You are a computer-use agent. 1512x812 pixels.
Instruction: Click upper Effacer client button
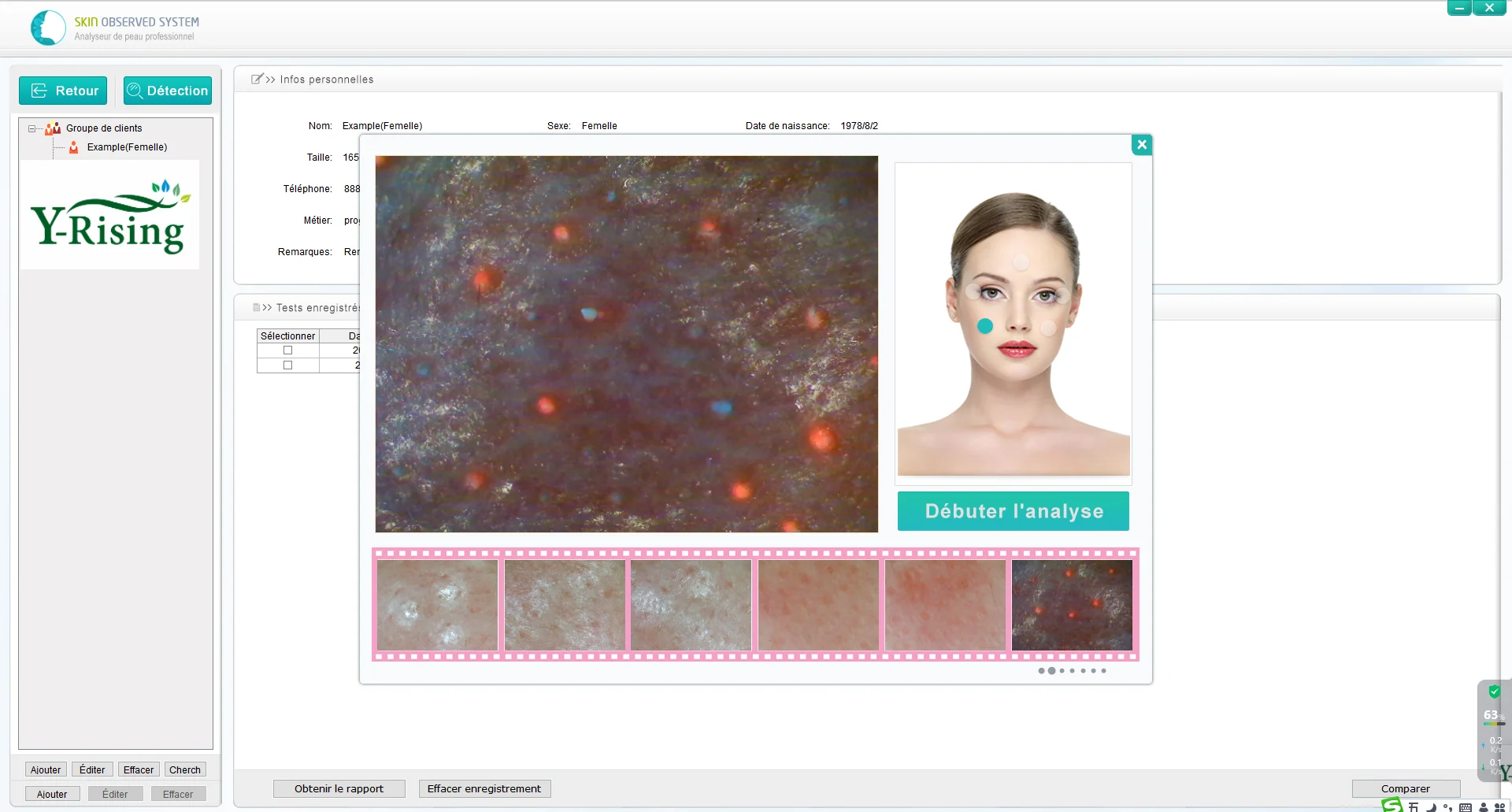(x=139, y=769)
